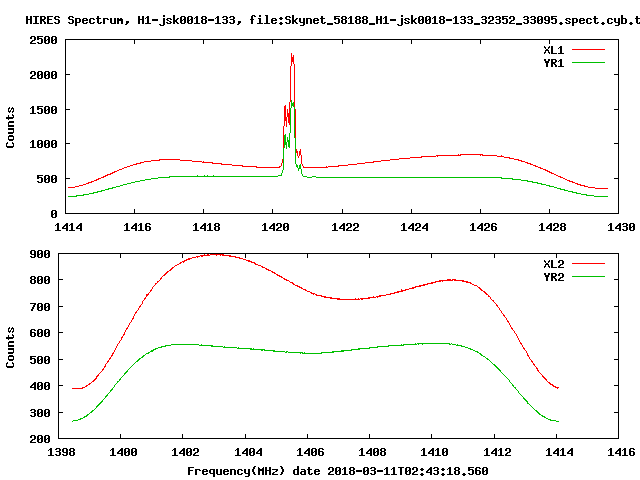Click the XL1 legend label
640x480 pixels.
tap(553, 50)
